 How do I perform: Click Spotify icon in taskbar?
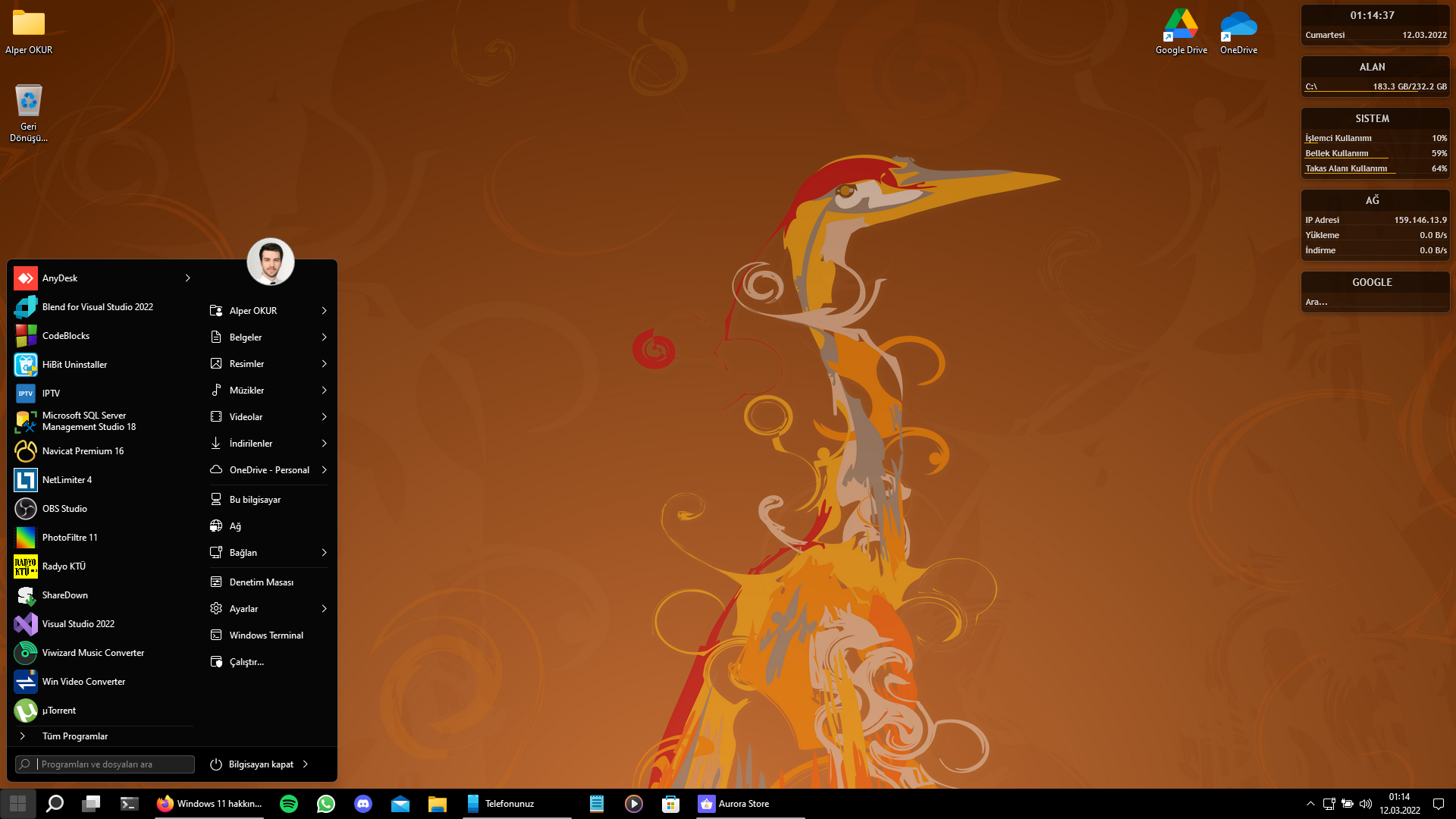click(289, 804)
